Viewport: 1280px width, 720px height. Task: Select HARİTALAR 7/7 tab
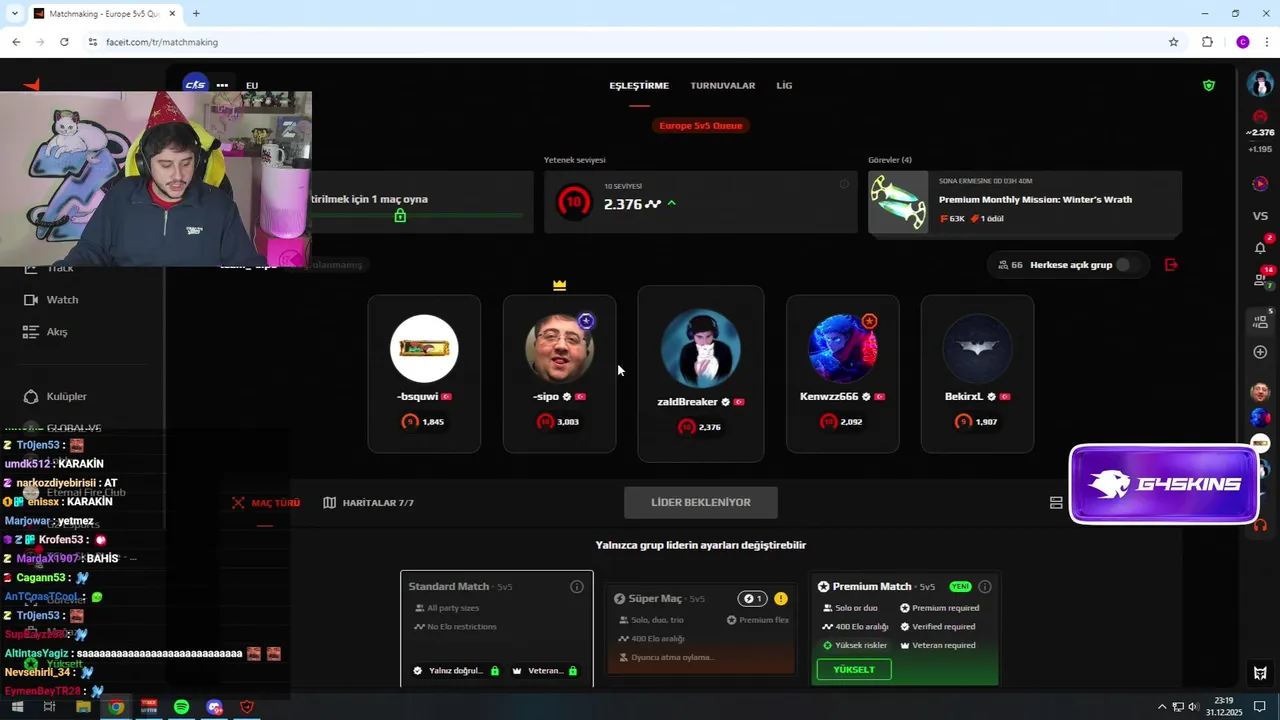pos(368,503)
